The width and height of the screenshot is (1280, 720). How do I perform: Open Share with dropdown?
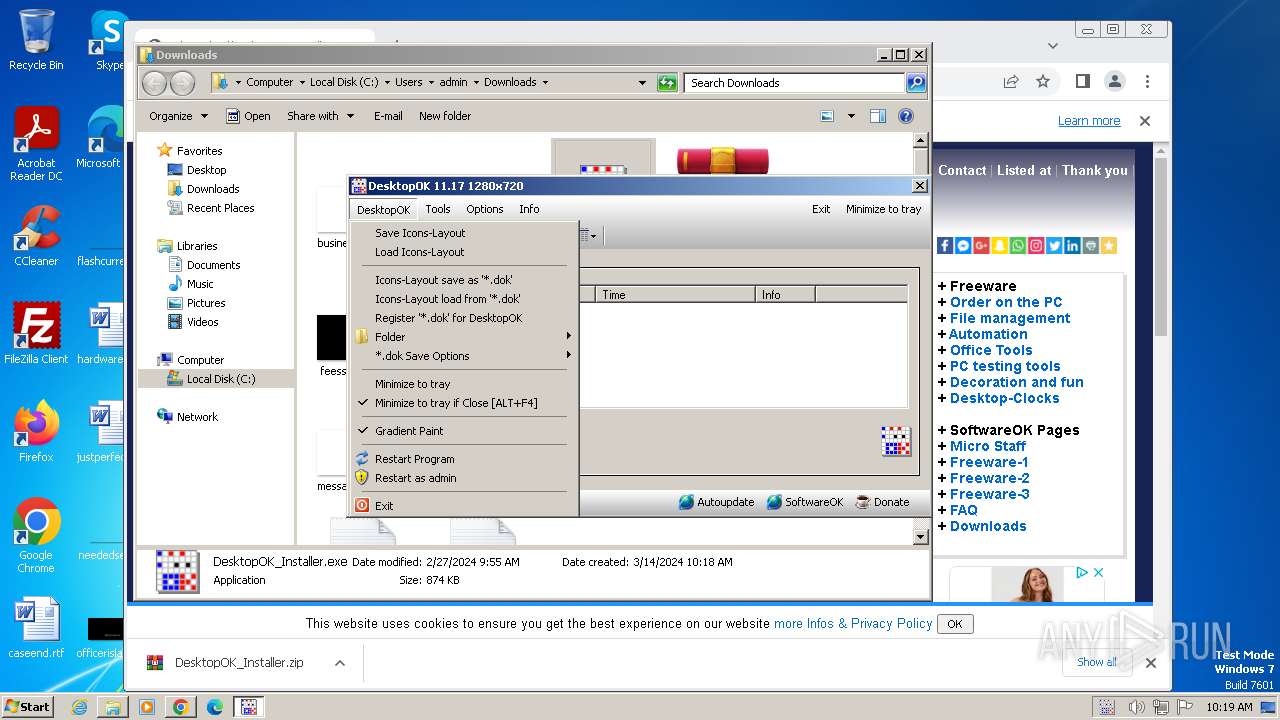(x=320, y=116)
